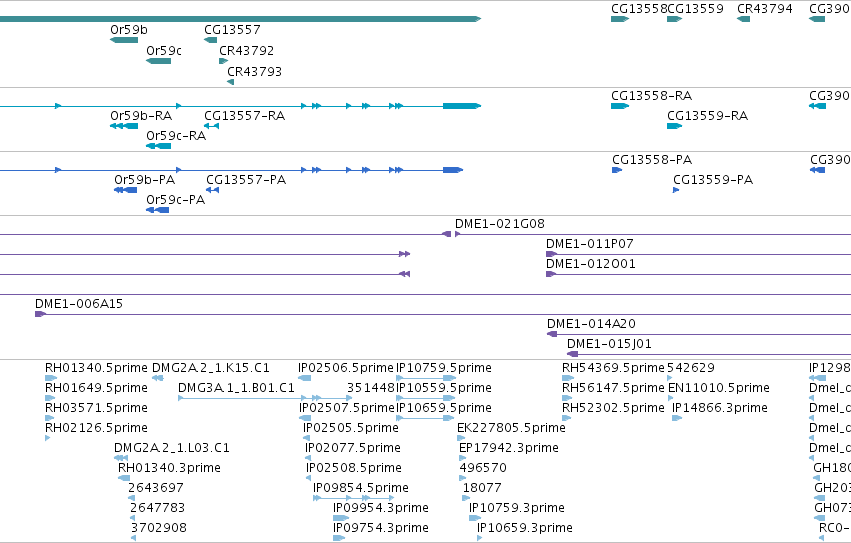The image size is (851, 543).
Task: Click the CG13558 gene label
Action: click(639, 9)
